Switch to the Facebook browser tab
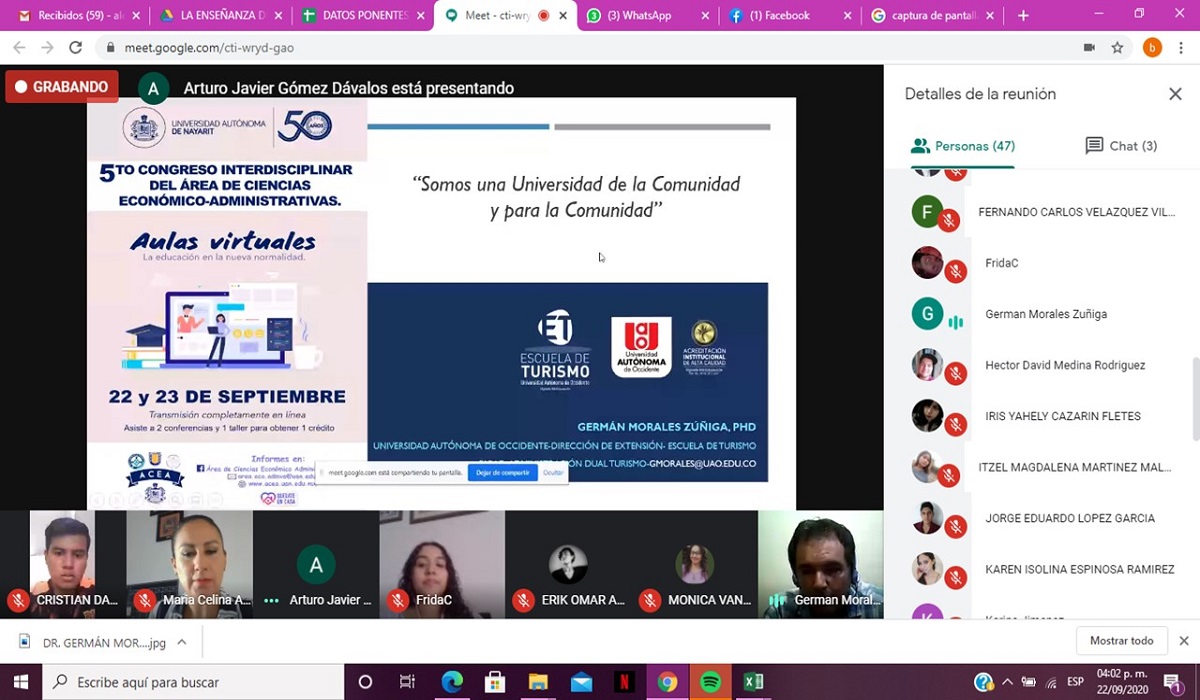The width and height of the screenshot is (1200, 700). coord(790,15)
